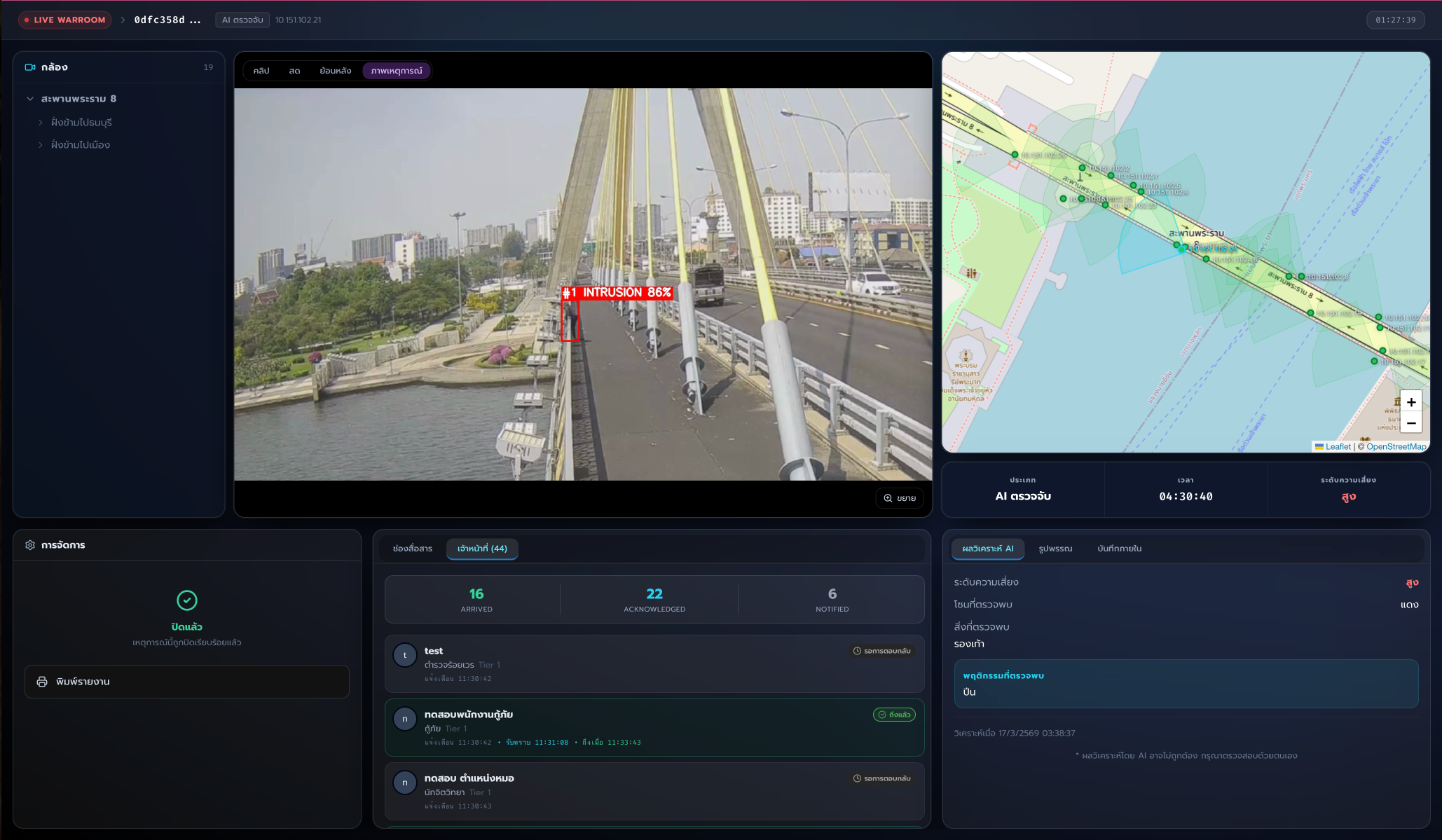Click the green closed-status check icon
The width and height of the screenshot is (1442, 840).
tap(187, 600)
